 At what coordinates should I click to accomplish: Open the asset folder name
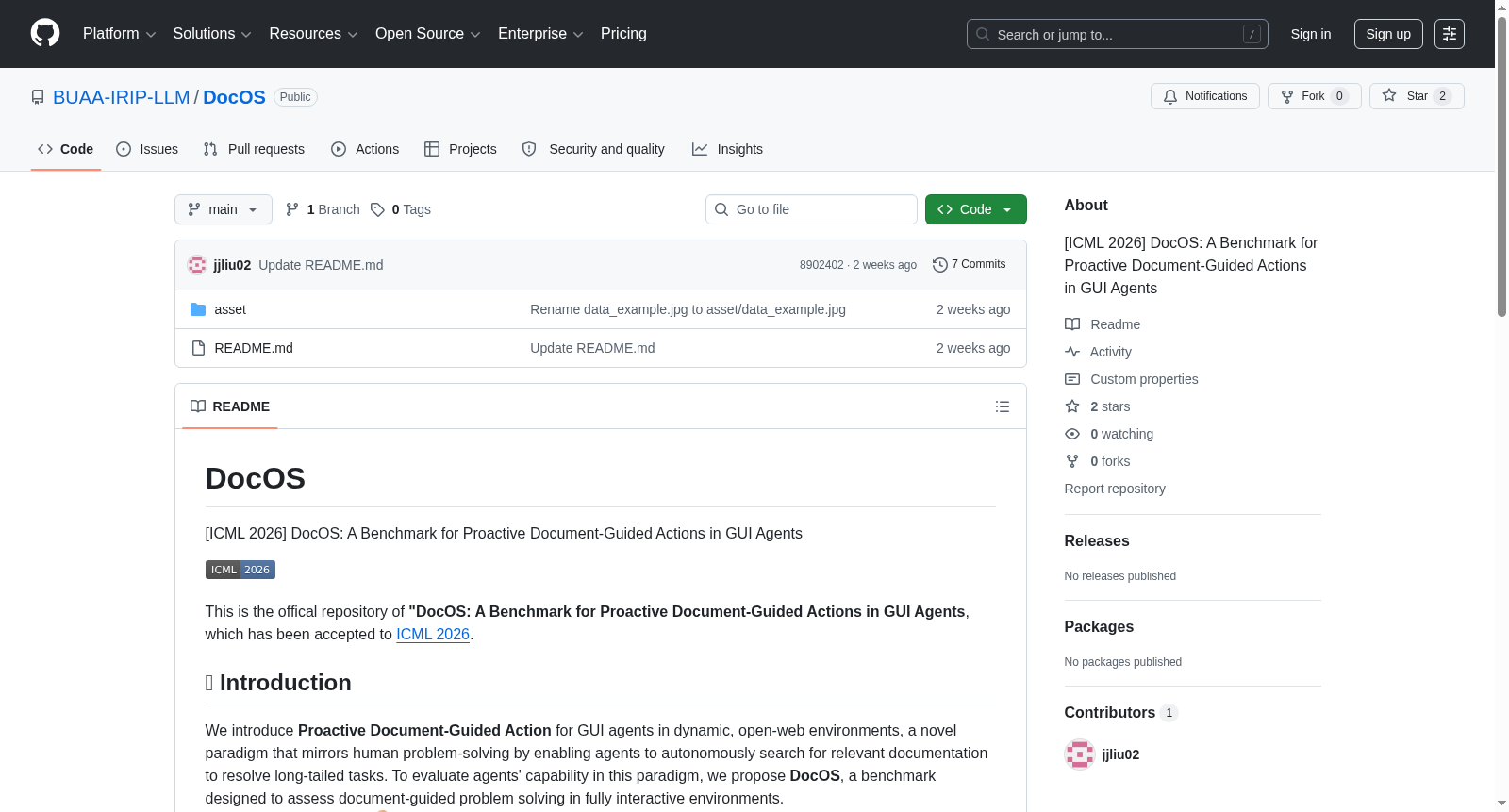230,309
